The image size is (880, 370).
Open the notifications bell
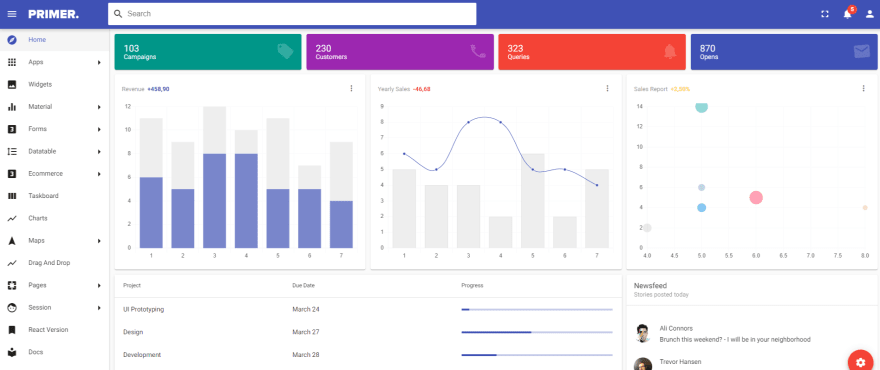847,14
